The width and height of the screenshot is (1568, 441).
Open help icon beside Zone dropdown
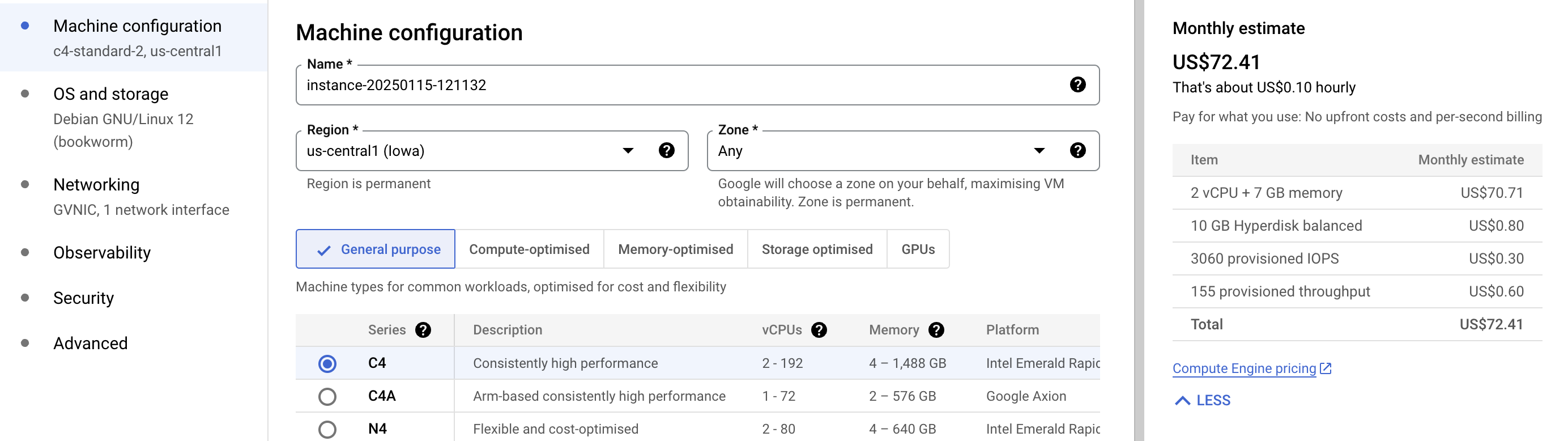1077,150
